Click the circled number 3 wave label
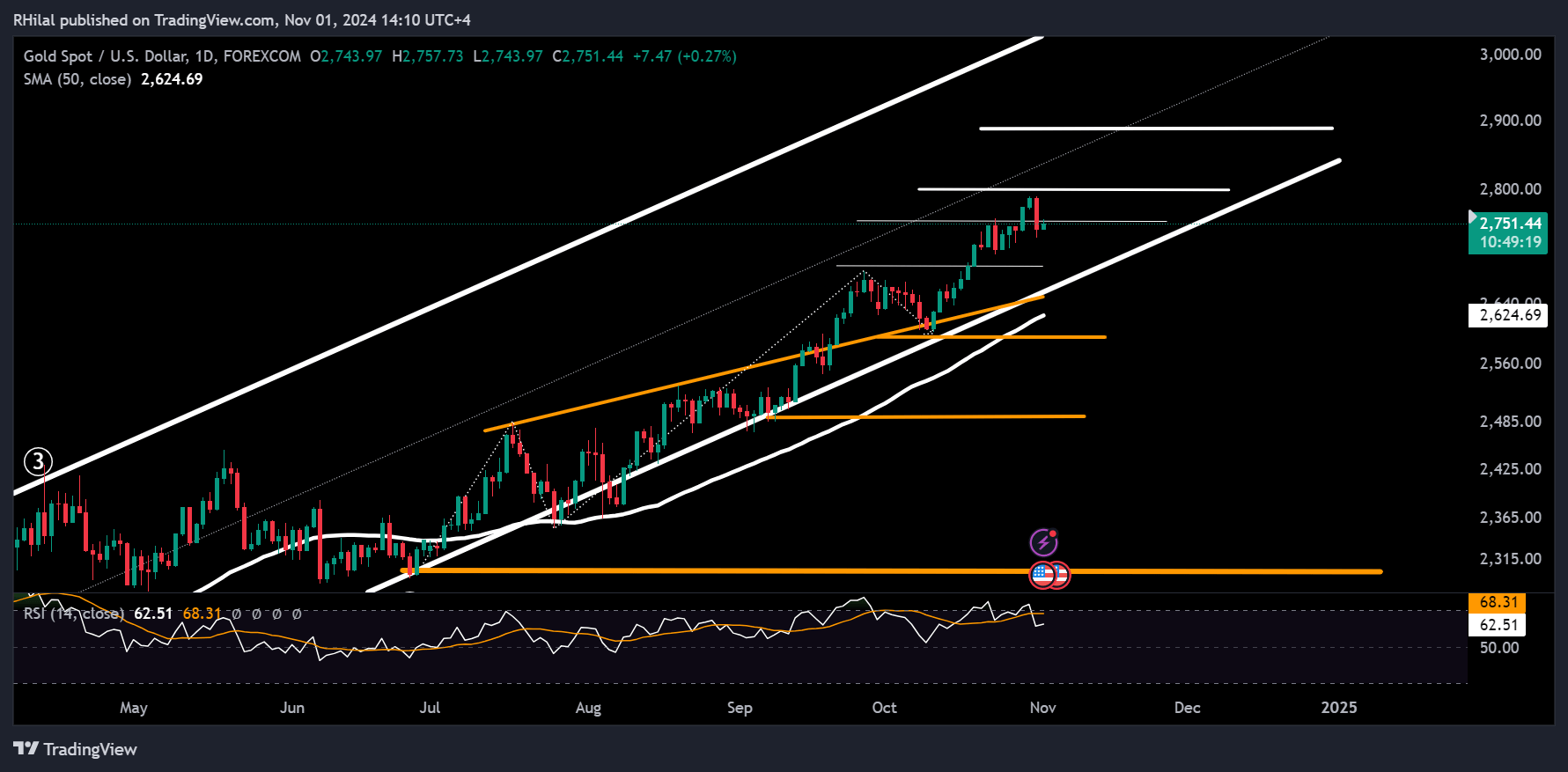The image size is (1568, 772). pyautogui.click(x=38, y=461)
